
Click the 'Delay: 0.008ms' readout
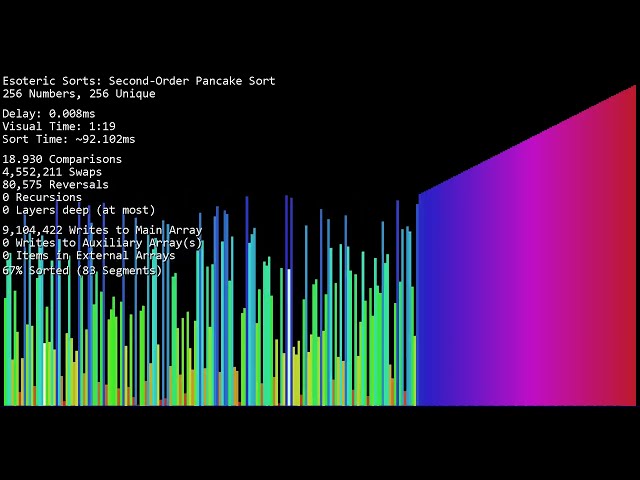[49, 113]
